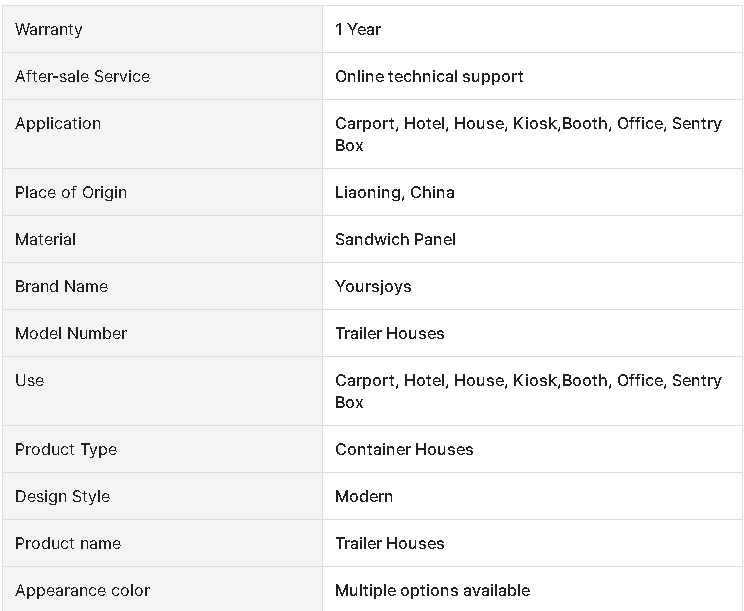Click the Material label cell
This screenshot has height=611, width=744.
coord(46,239)
